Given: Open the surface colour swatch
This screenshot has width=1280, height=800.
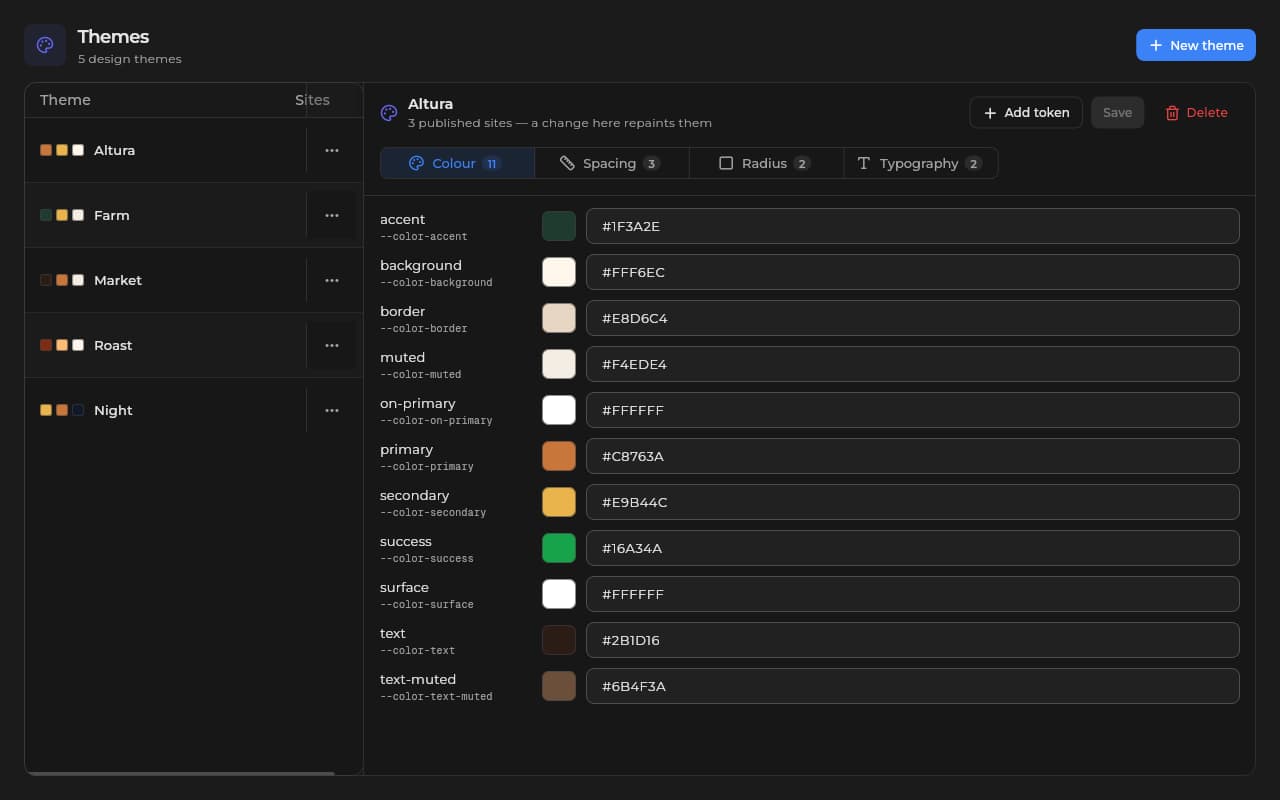Looking at the screenshot, I should 559,594.
